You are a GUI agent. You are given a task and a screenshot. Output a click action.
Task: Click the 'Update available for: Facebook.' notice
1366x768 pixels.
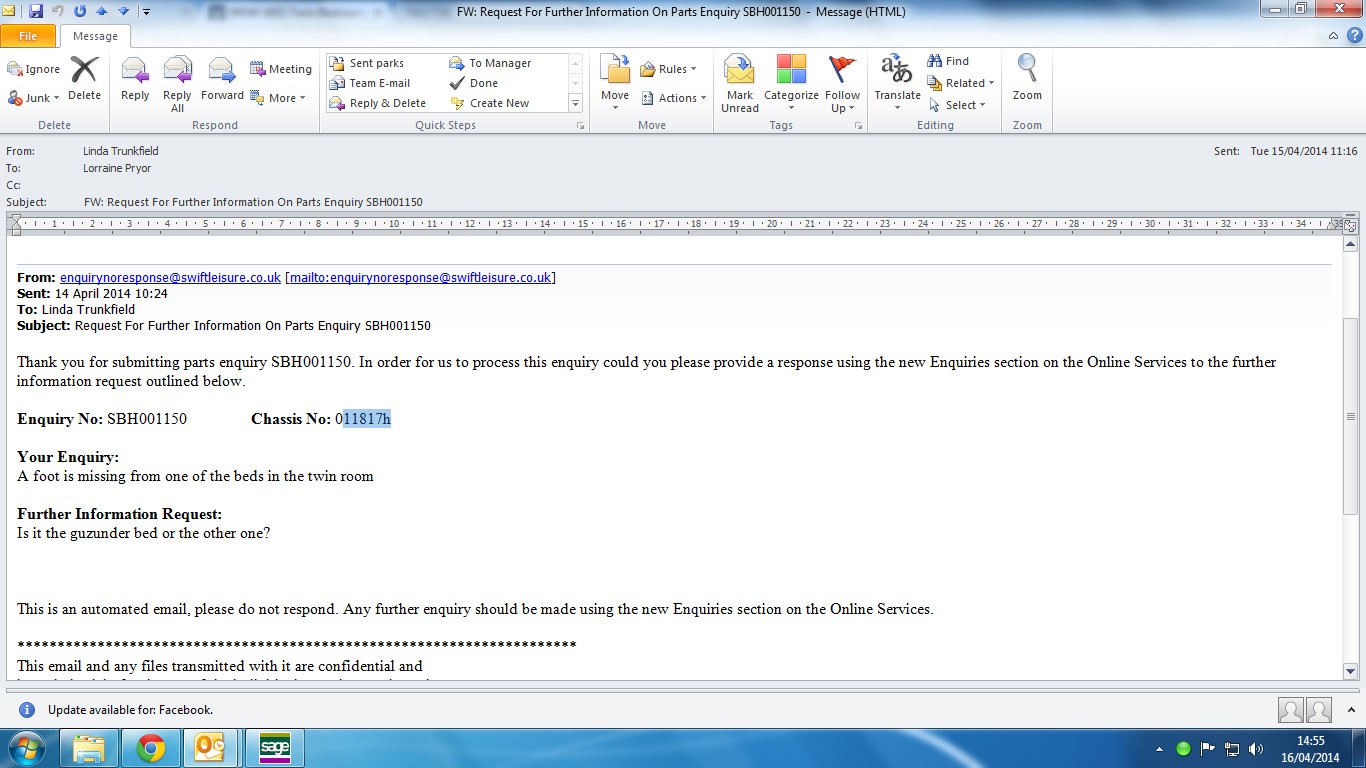point(130,710)
